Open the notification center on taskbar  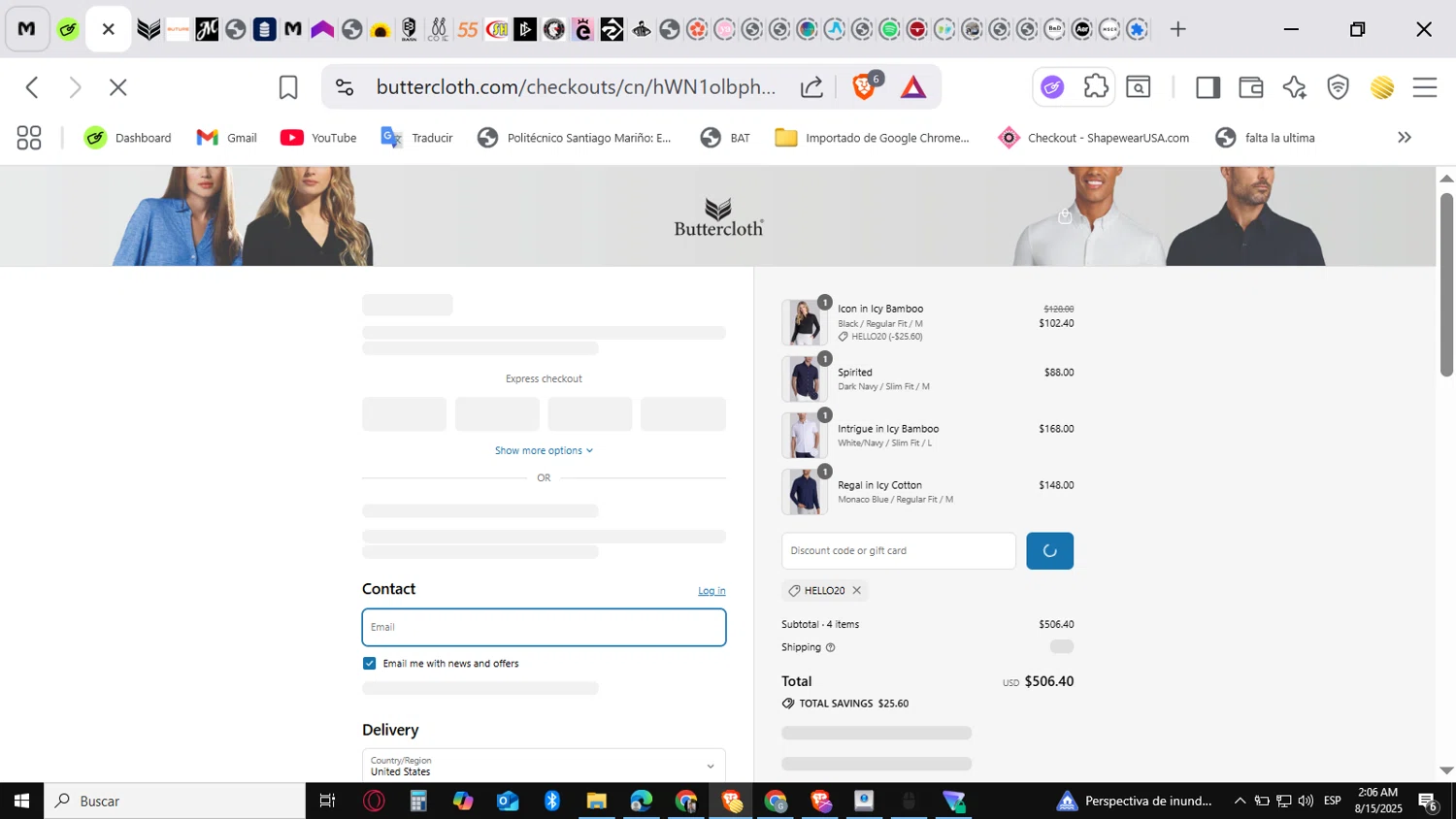pos(1428,801)
